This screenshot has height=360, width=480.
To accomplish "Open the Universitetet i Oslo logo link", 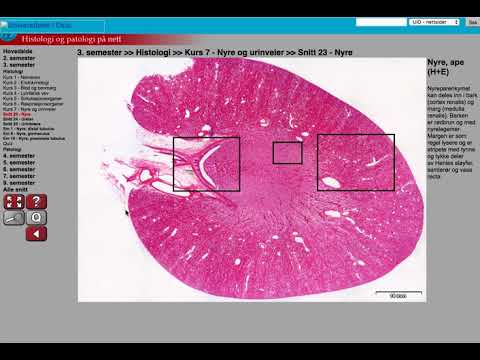I will [x=52, y=25].
